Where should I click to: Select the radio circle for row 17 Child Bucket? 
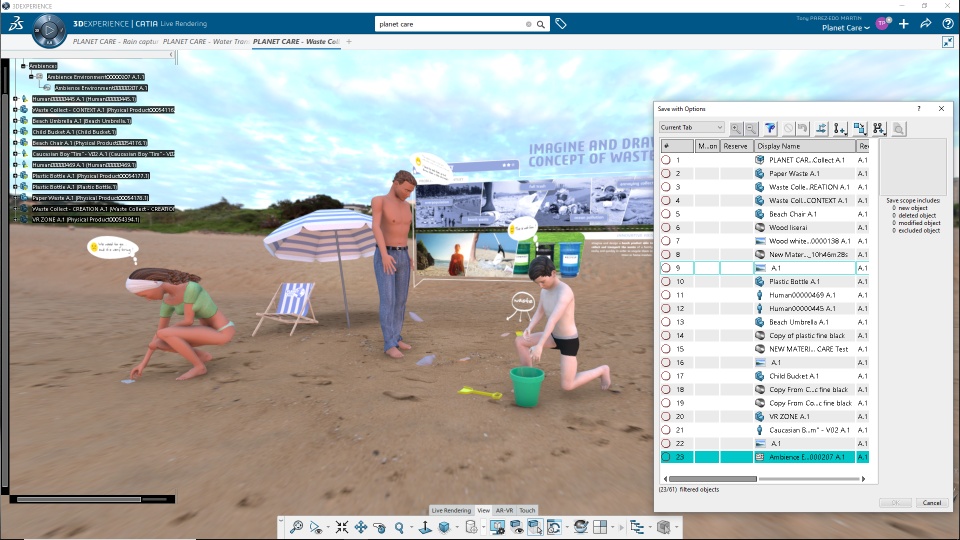coord(666,376)
